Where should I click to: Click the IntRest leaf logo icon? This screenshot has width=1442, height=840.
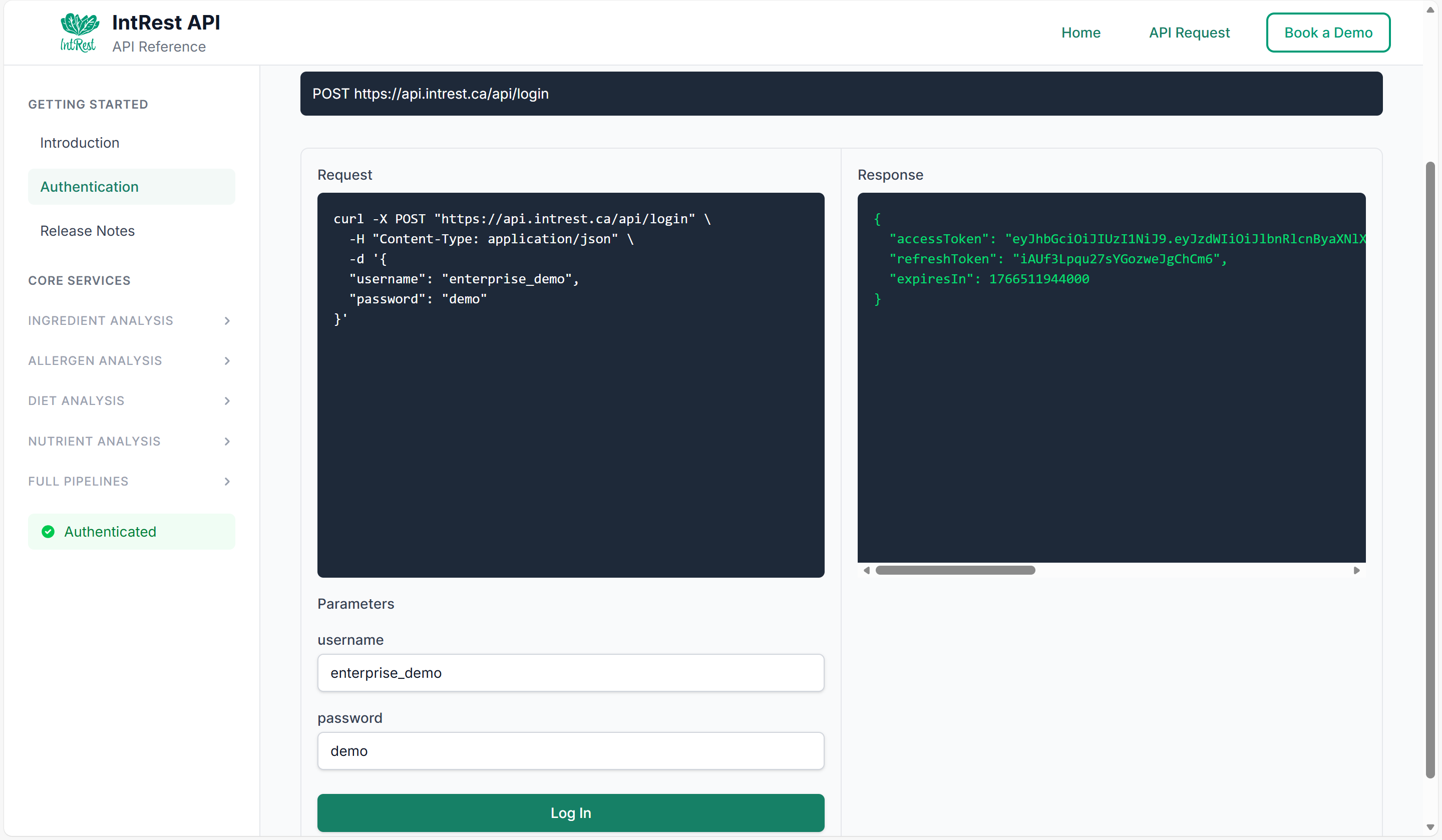[79, 32]
